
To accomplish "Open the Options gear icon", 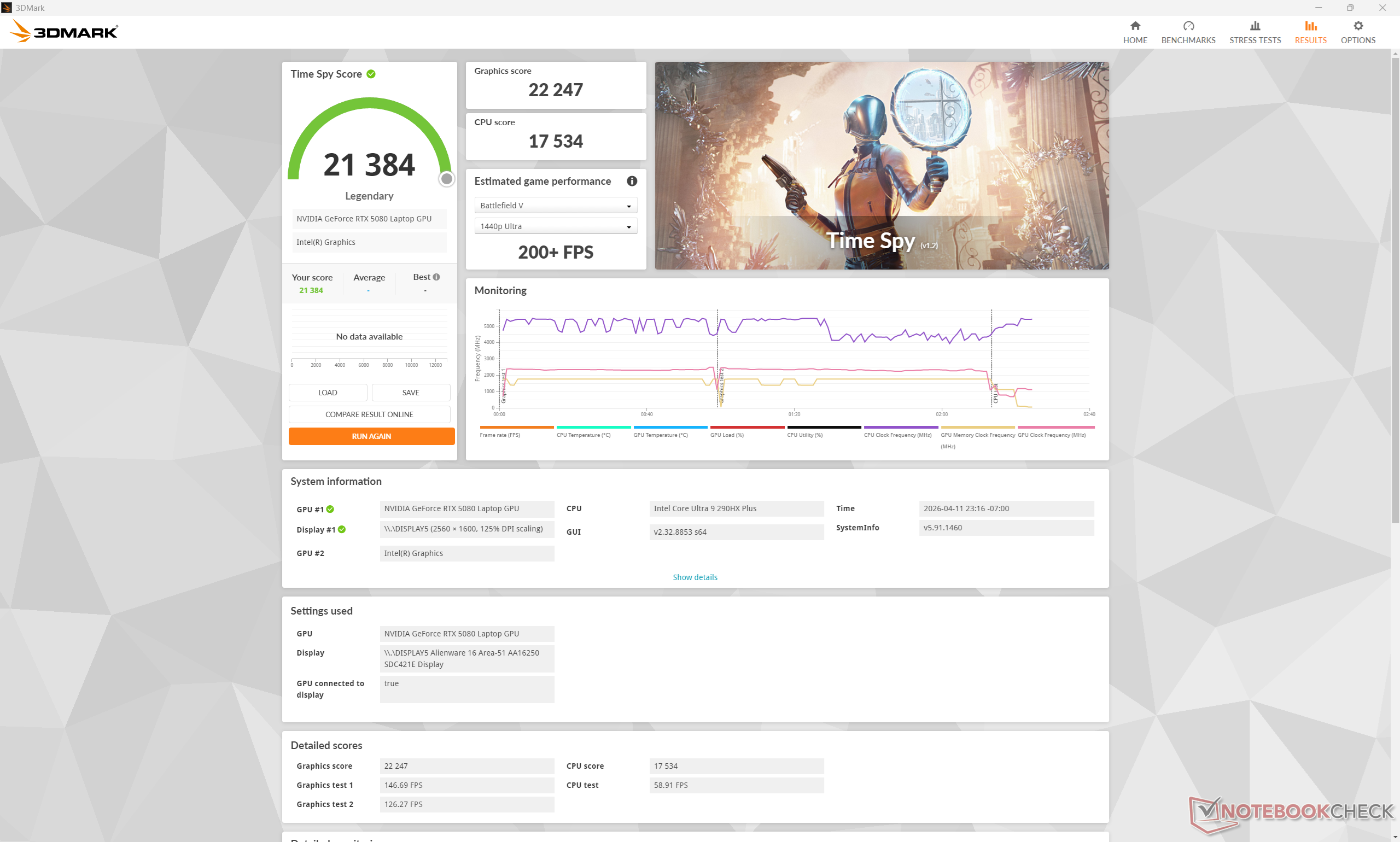I will 1357,26.
